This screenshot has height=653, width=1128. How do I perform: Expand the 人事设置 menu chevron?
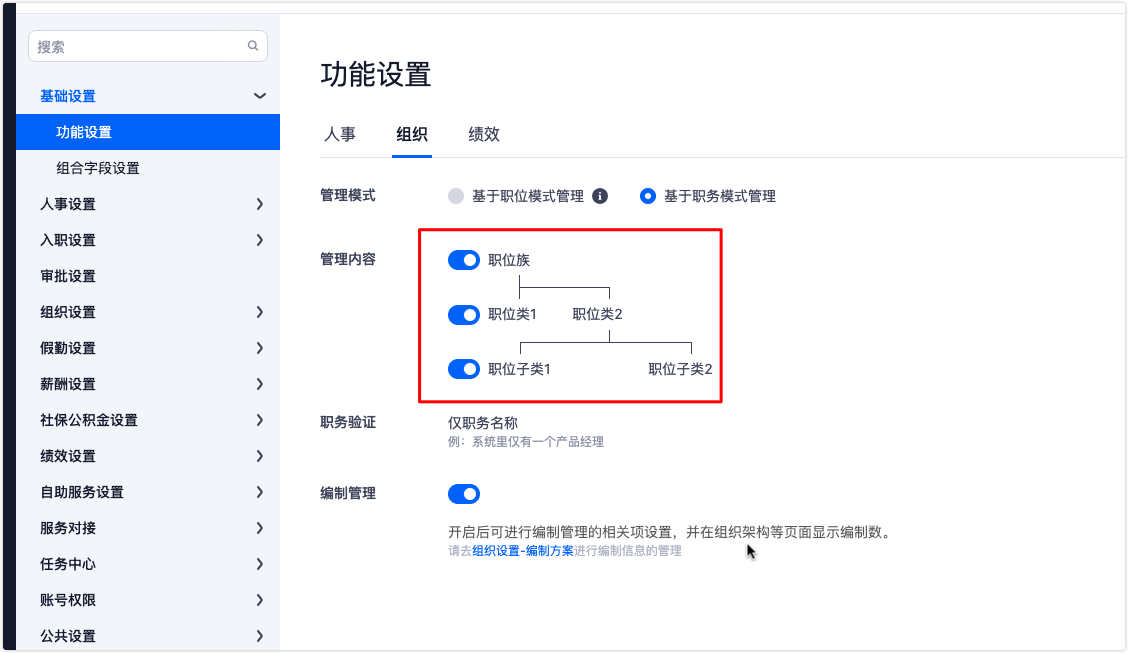pyautogui.click(x=260, y=204)
